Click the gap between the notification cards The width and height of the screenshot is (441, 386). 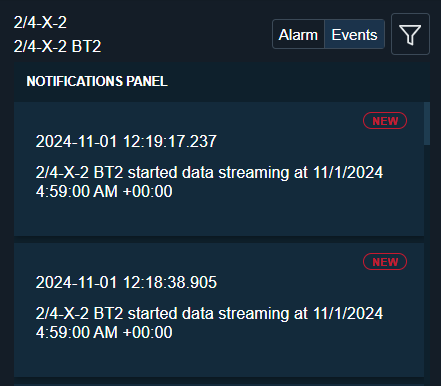tap(219, 240)
